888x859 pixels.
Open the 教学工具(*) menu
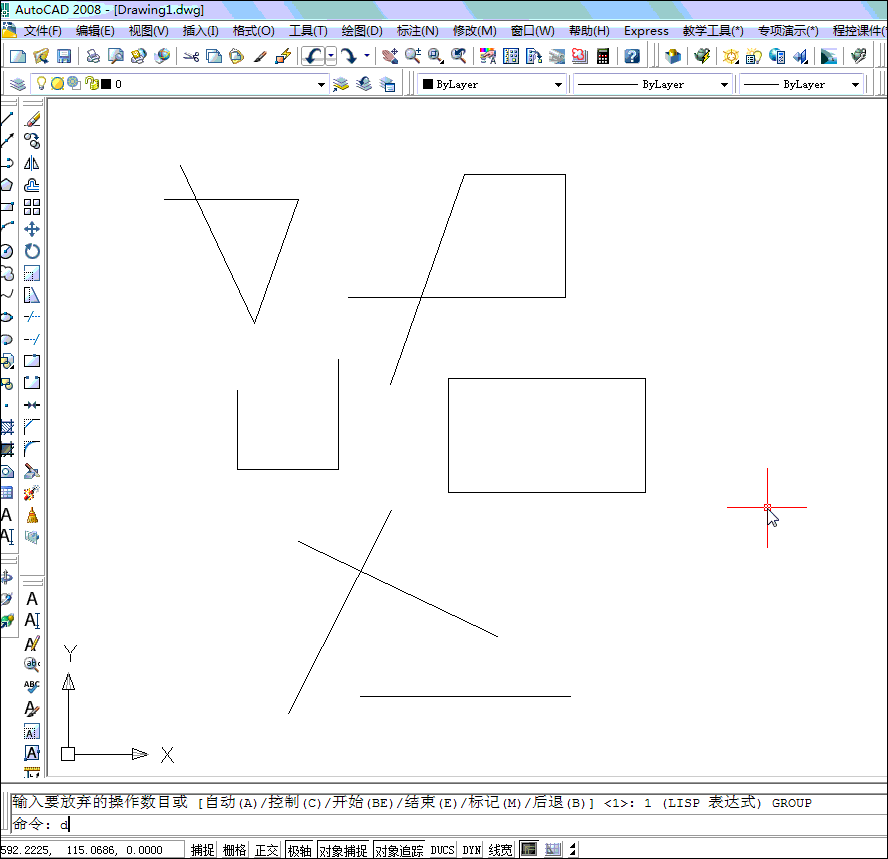(x=713, y=31)
